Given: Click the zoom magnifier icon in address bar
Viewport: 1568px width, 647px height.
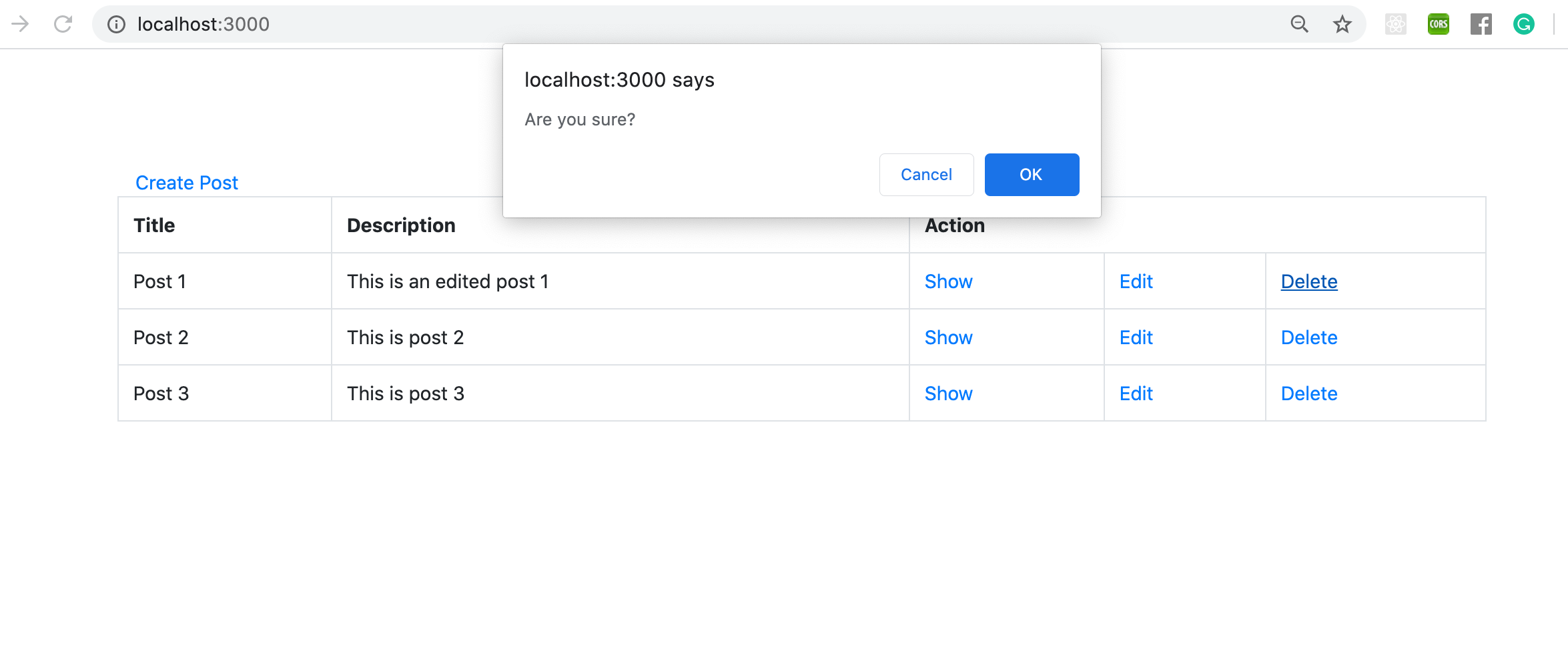Looking at the screenshot, I should coord(1299,25).
